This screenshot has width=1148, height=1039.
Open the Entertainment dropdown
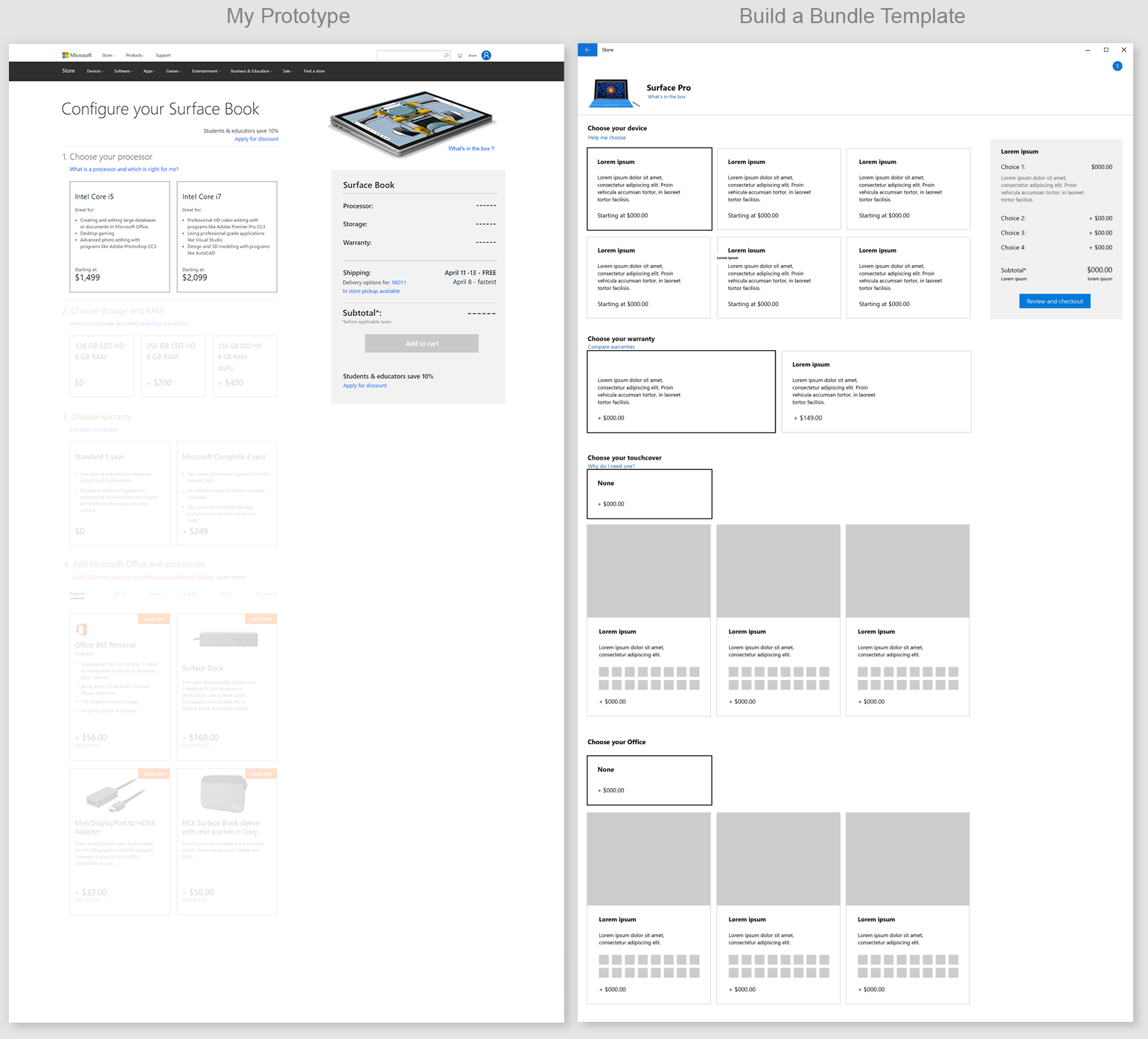point(206,72)
